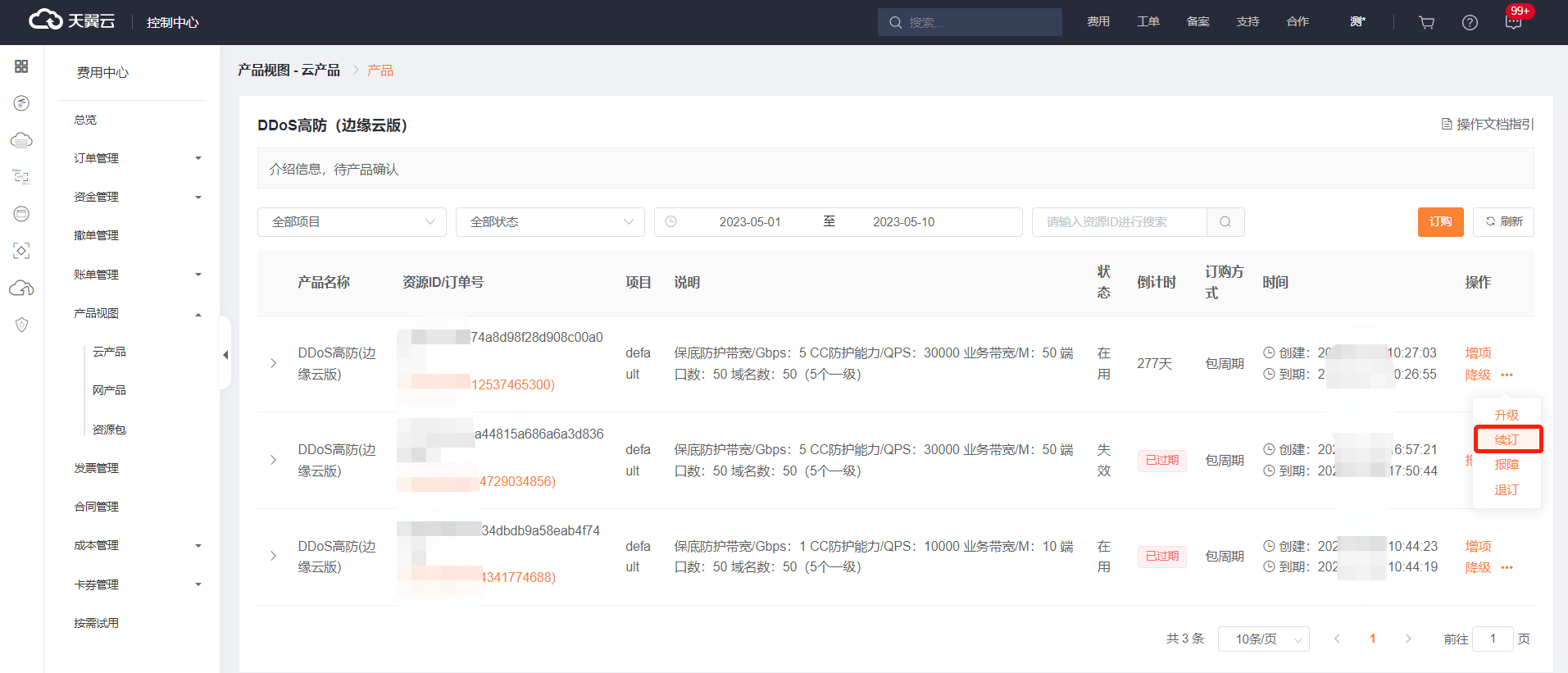Go to next page arrow
The width and height of the screenshot is (1568, 673).
click(x=1408, y=639)
